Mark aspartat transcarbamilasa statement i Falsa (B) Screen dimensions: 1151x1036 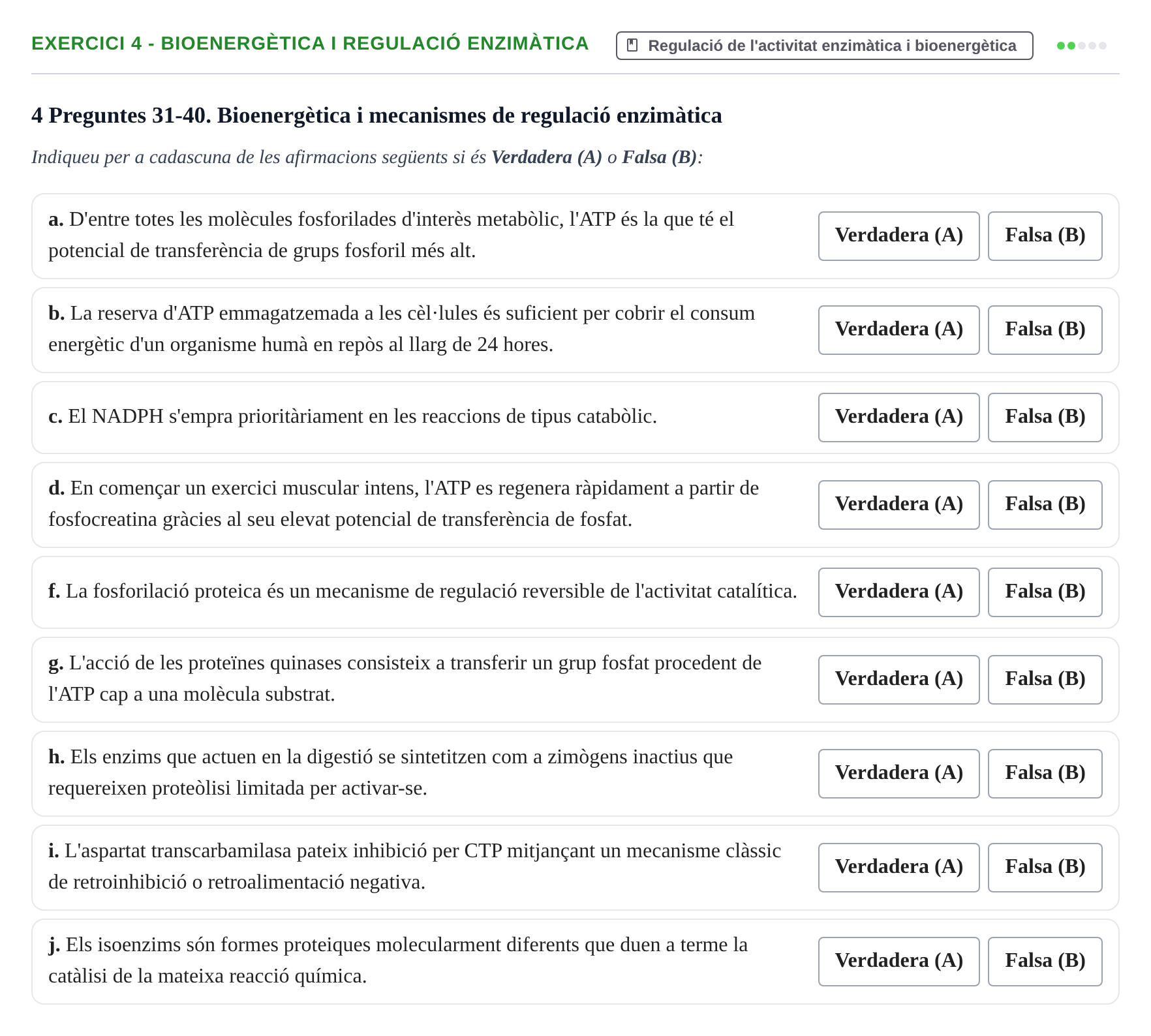[1045, 868]
